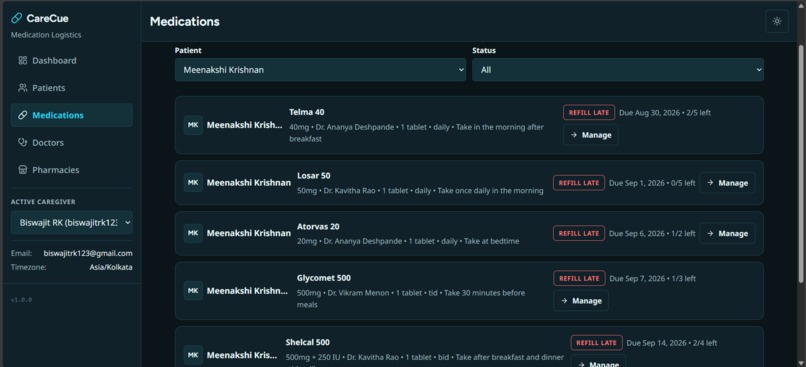Click the Shelcal 500 medication name
The height and width of the screenshot is (367, 806).
click(x=308, y=342)
